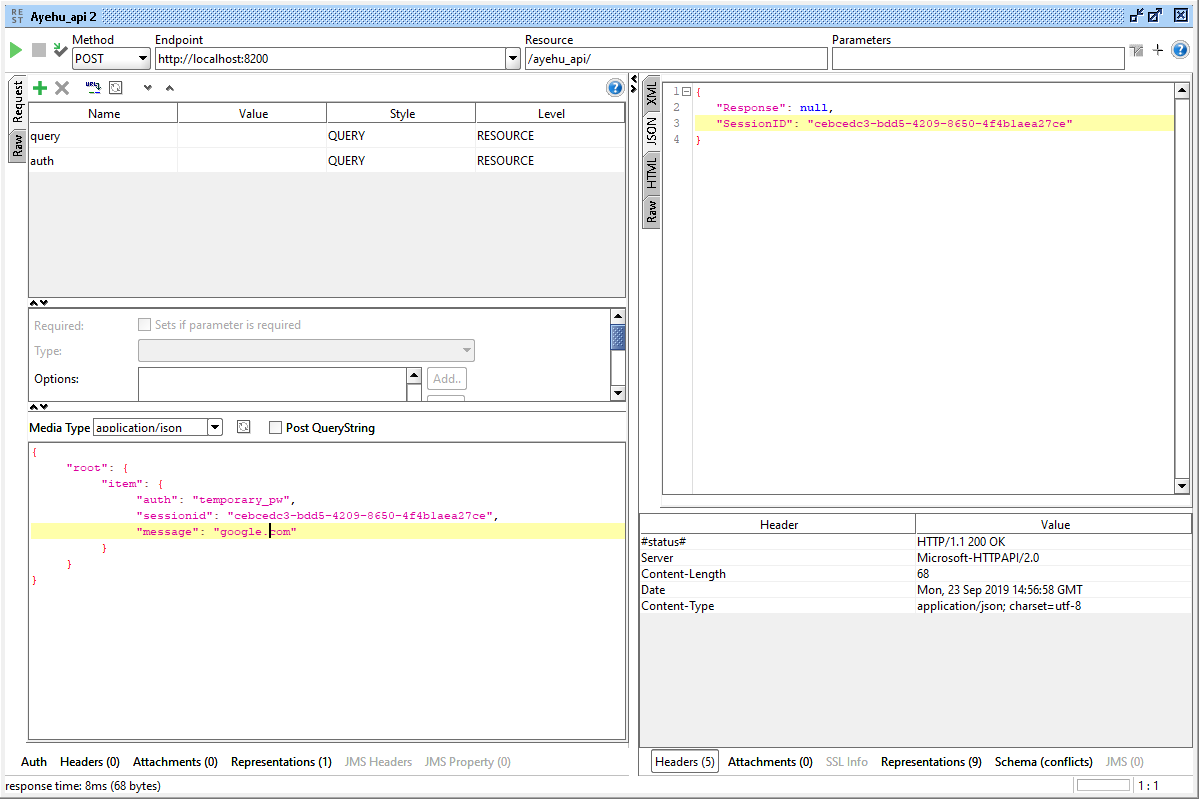Open the Media Type combo box
1202x799 pixels.
tap(214, 428)
